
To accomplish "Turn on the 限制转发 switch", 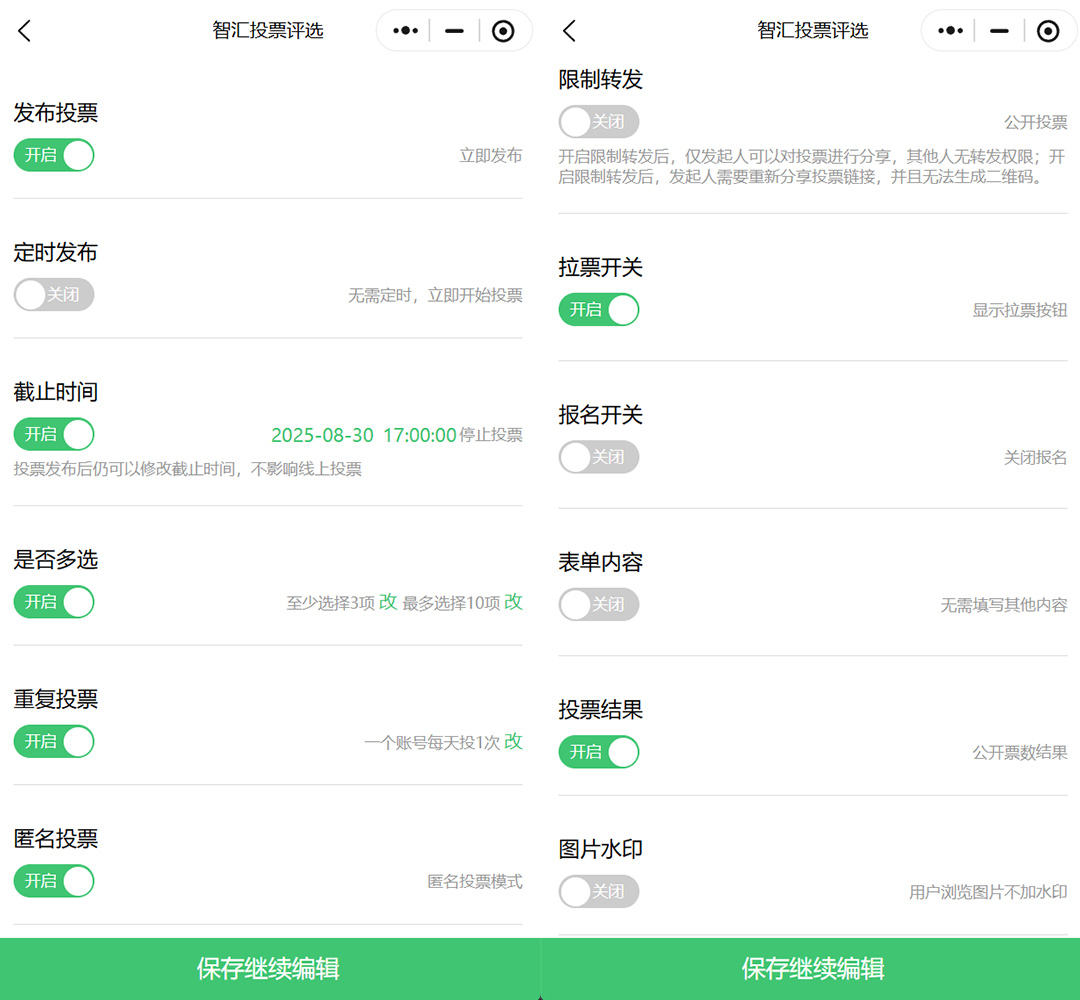I will [x=598, y=122].
